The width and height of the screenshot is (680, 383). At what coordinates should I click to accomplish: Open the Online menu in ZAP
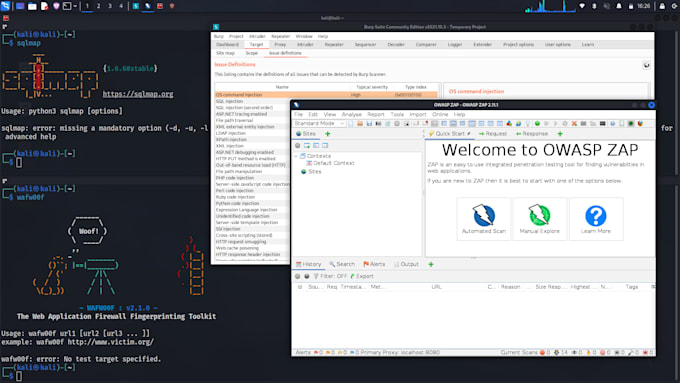(440, 115)
